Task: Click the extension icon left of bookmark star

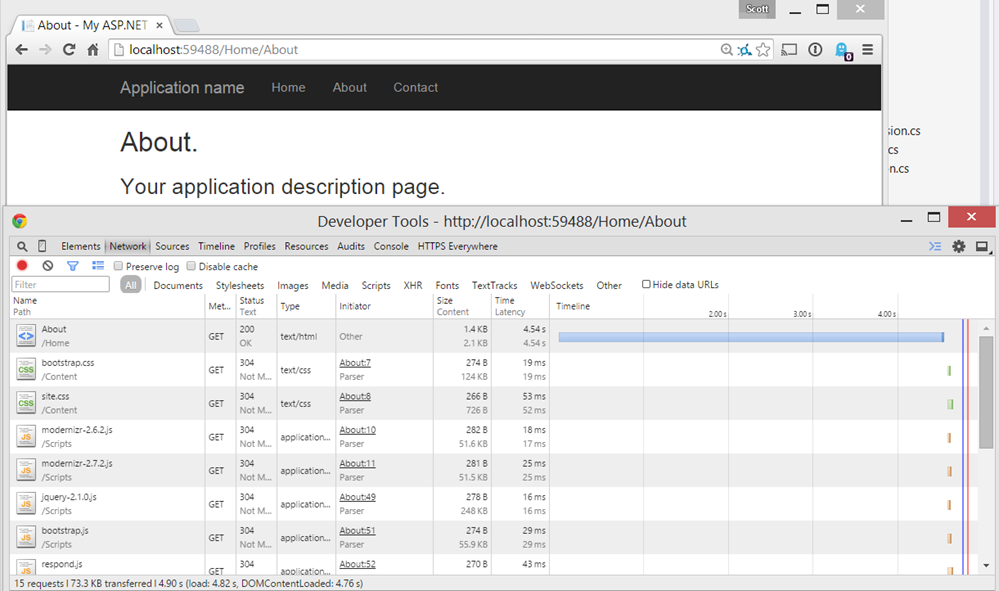Action: click(745, 50)
